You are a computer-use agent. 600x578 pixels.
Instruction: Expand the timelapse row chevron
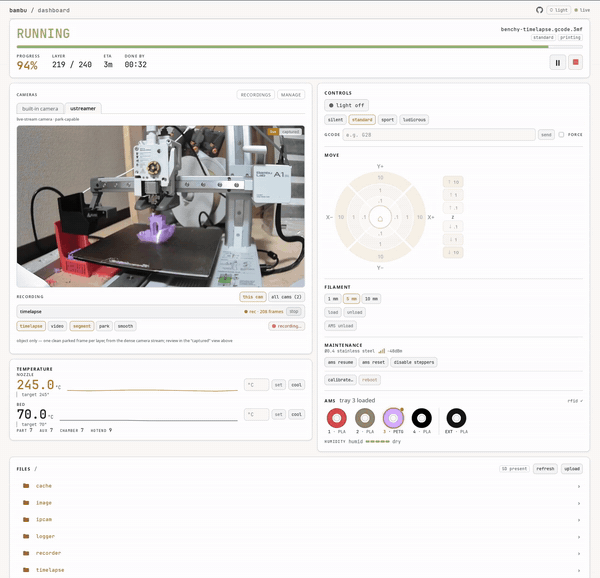[x=579, y=570]
